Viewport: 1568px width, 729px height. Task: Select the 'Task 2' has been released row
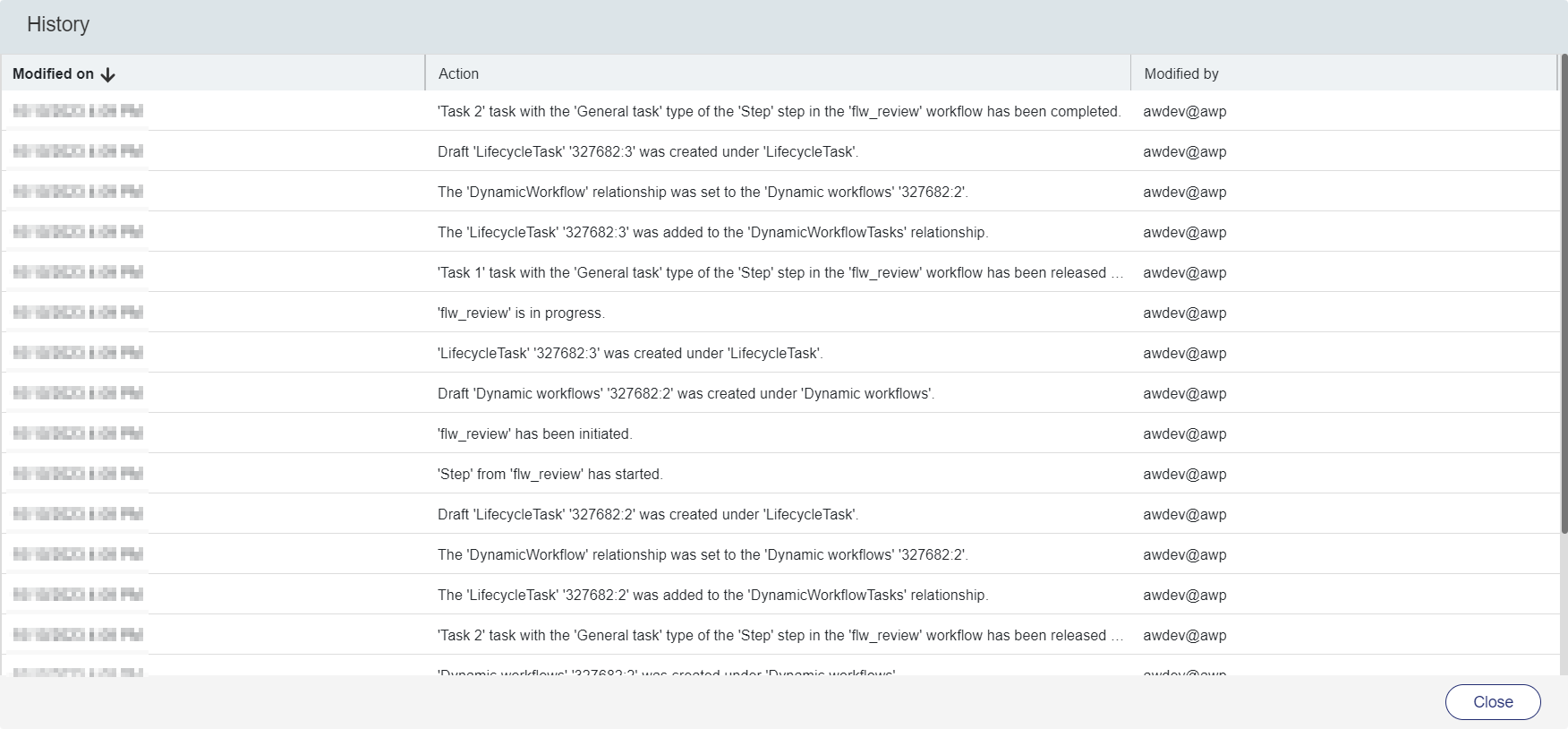(x=779, y=636)
